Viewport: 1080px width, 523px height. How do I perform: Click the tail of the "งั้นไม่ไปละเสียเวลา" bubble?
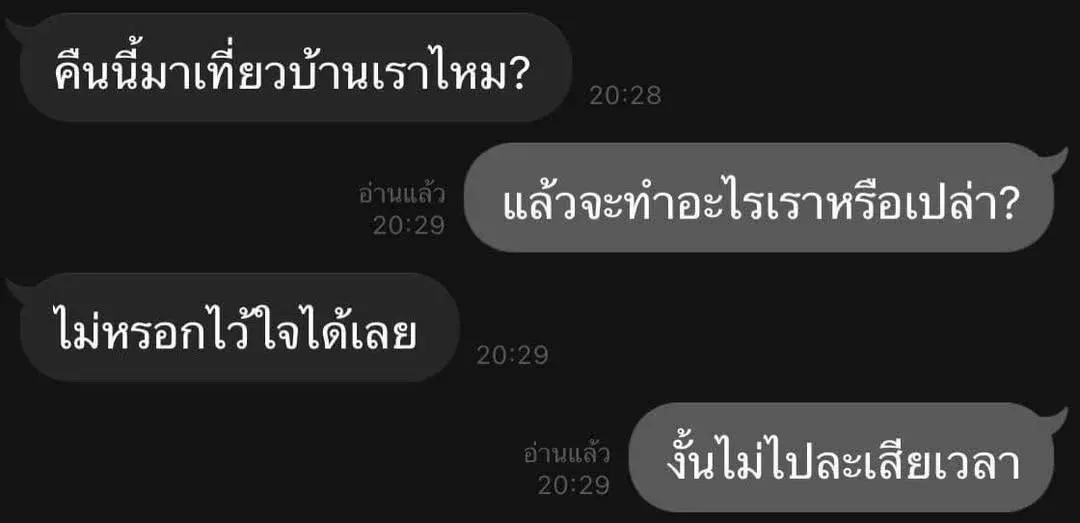[x=1055, y=419]
